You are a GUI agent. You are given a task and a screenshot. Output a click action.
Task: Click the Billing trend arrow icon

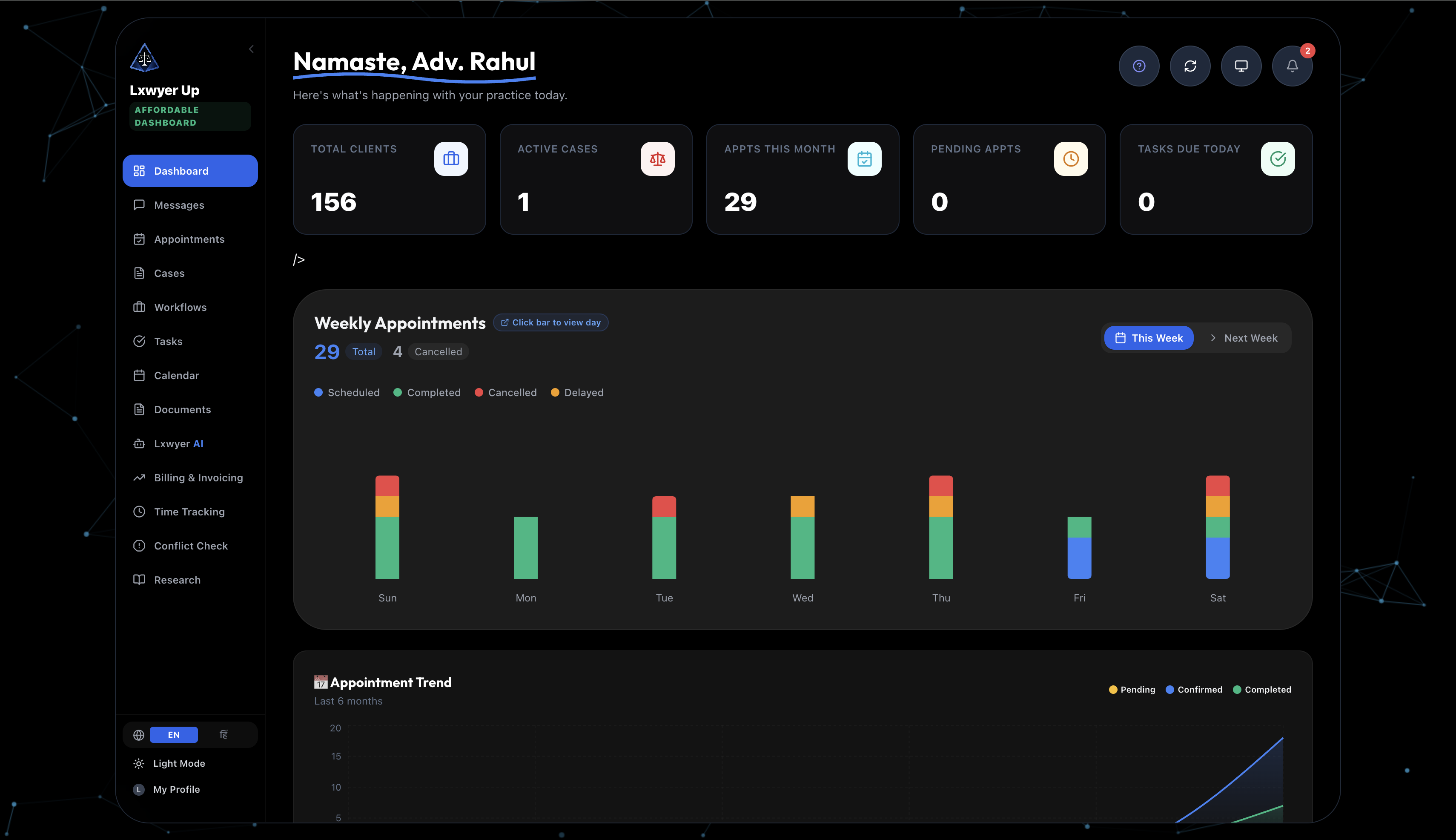click(x=139, y=477)
